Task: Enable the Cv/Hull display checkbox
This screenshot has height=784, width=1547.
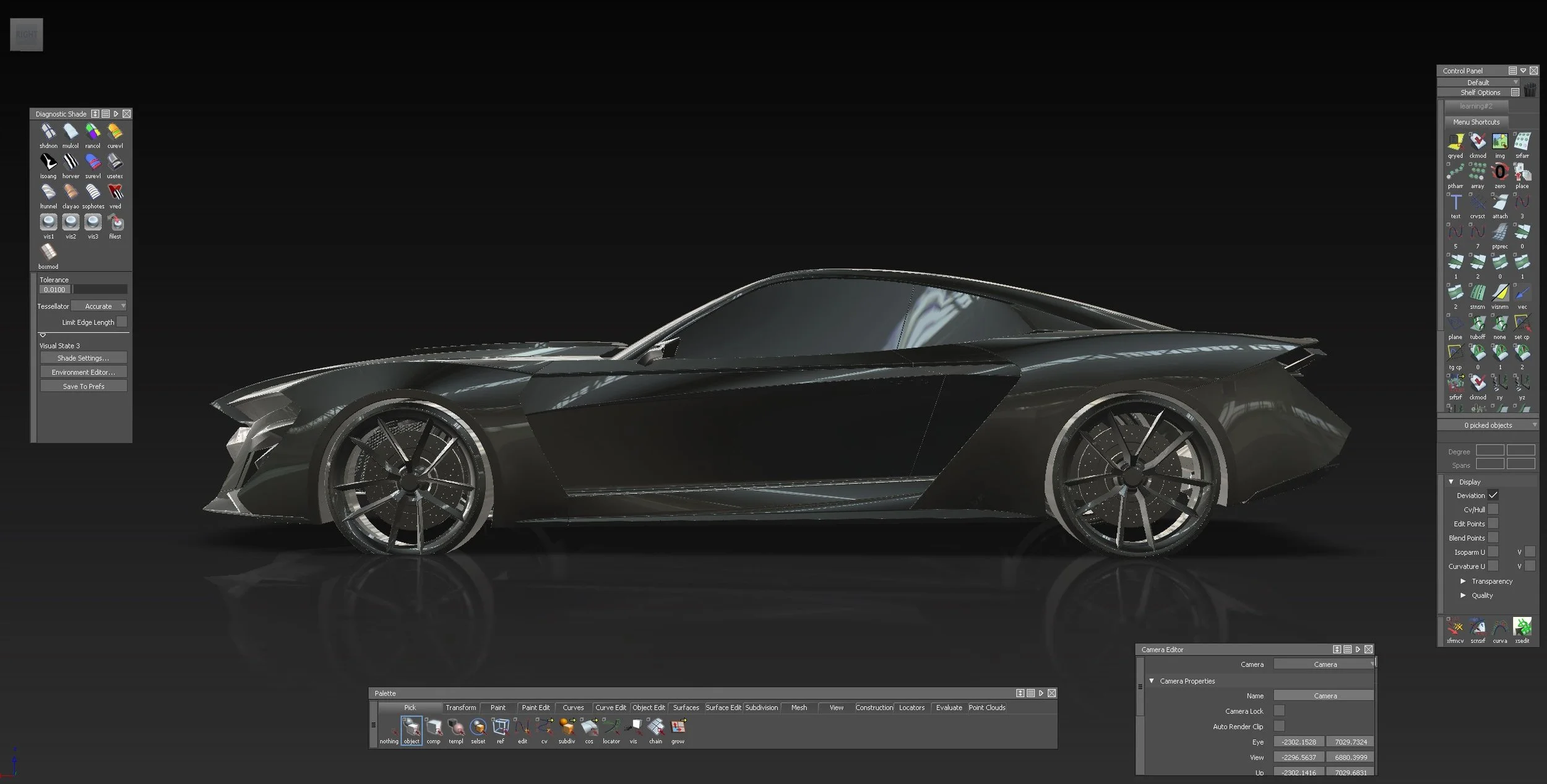Action: (x=1493, y=509)
